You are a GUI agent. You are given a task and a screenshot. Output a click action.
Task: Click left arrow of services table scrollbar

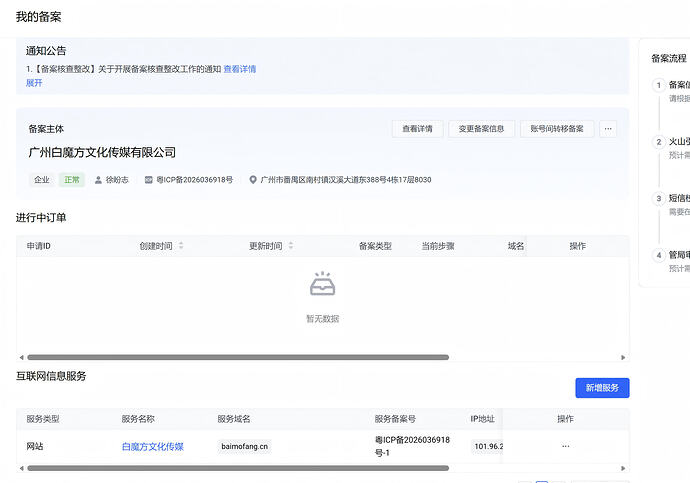point(21,468)
